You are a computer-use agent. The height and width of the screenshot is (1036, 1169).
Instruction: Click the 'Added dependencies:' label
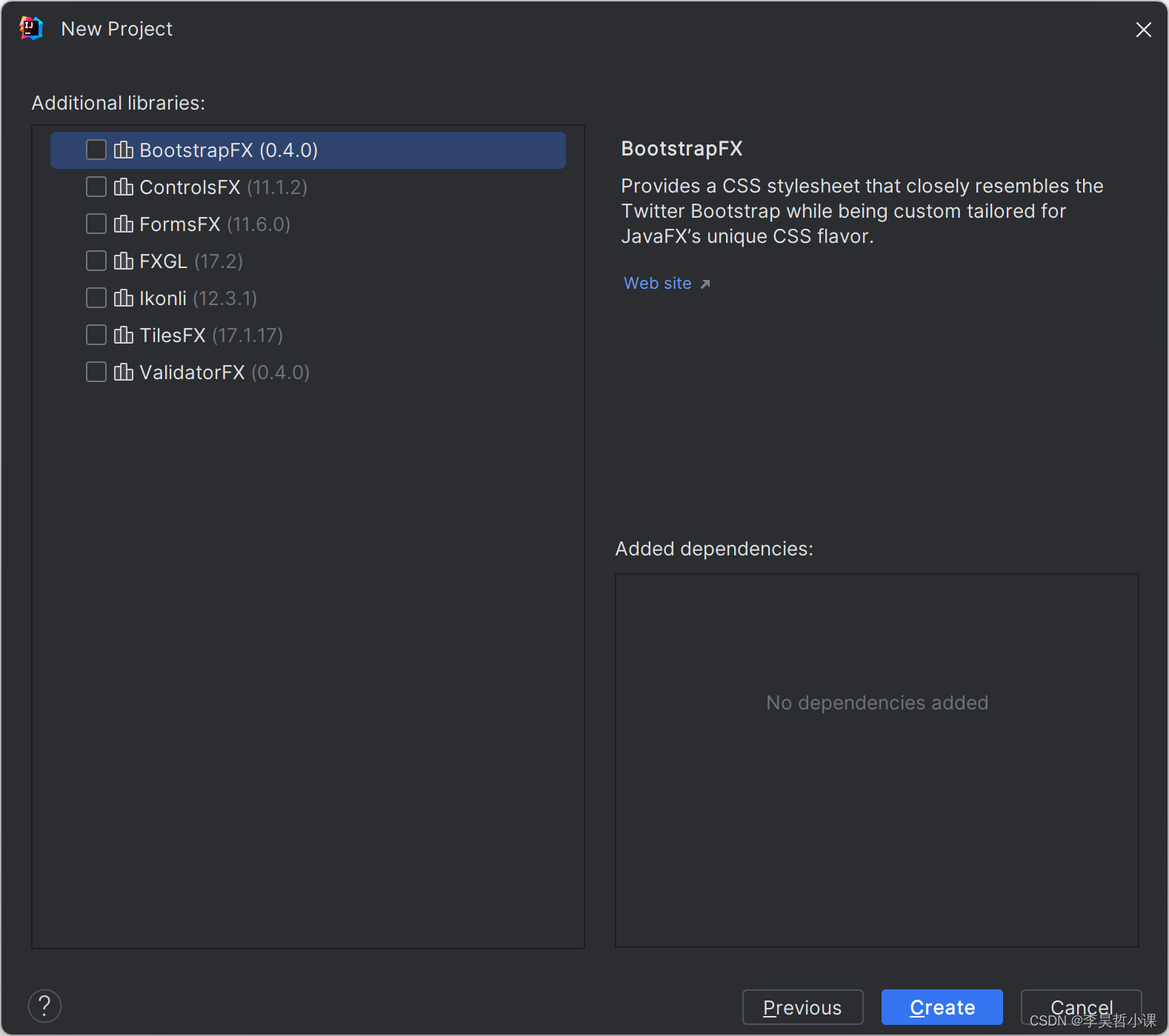tap(714, 549)
